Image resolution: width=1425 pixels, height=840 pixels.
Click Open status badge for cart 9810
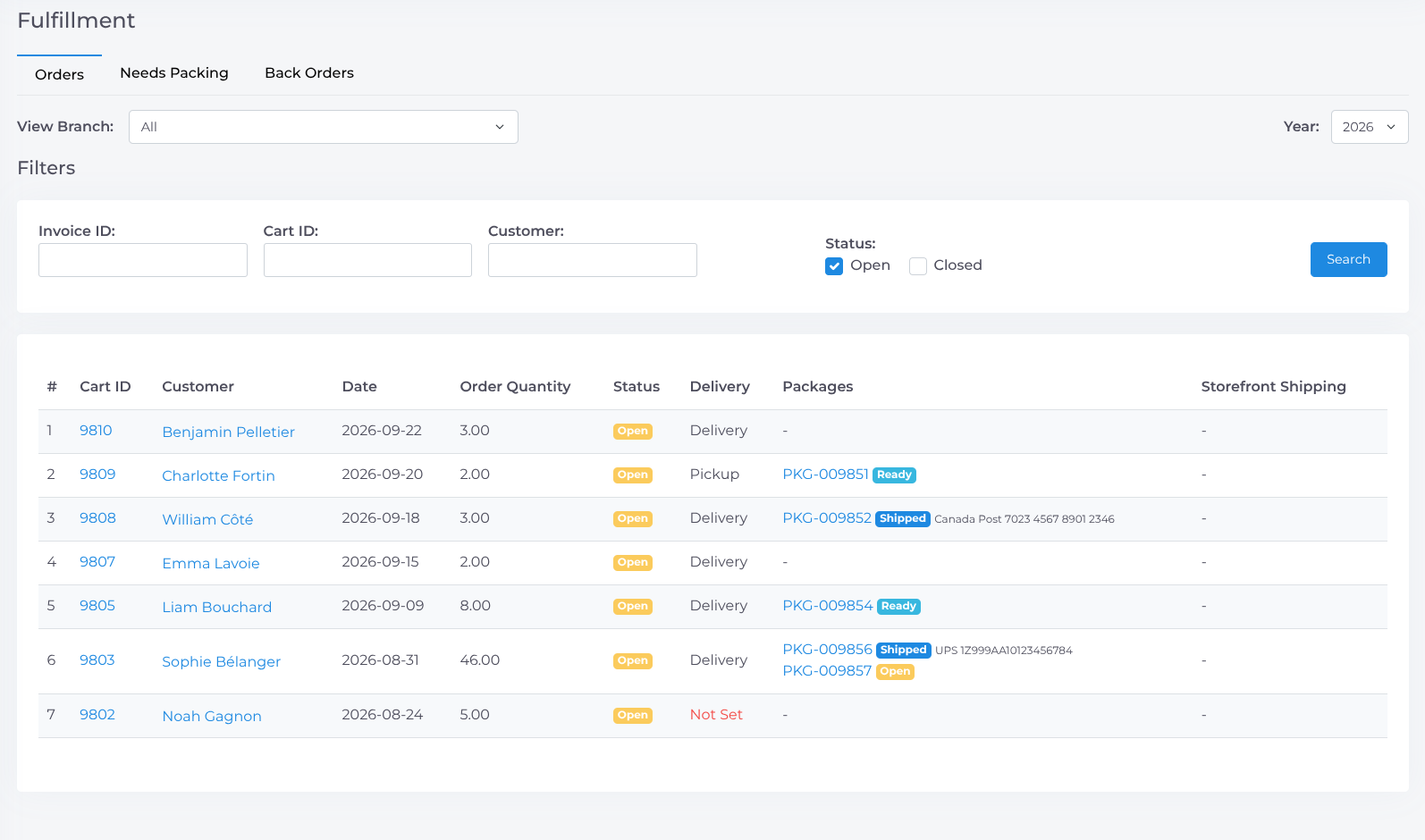pos(633,432)
